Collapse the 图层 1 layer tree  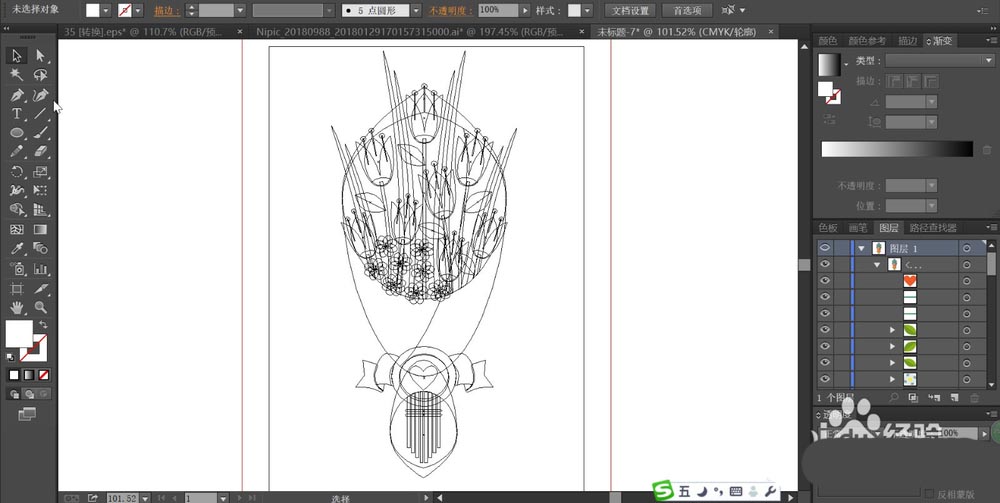862,248
